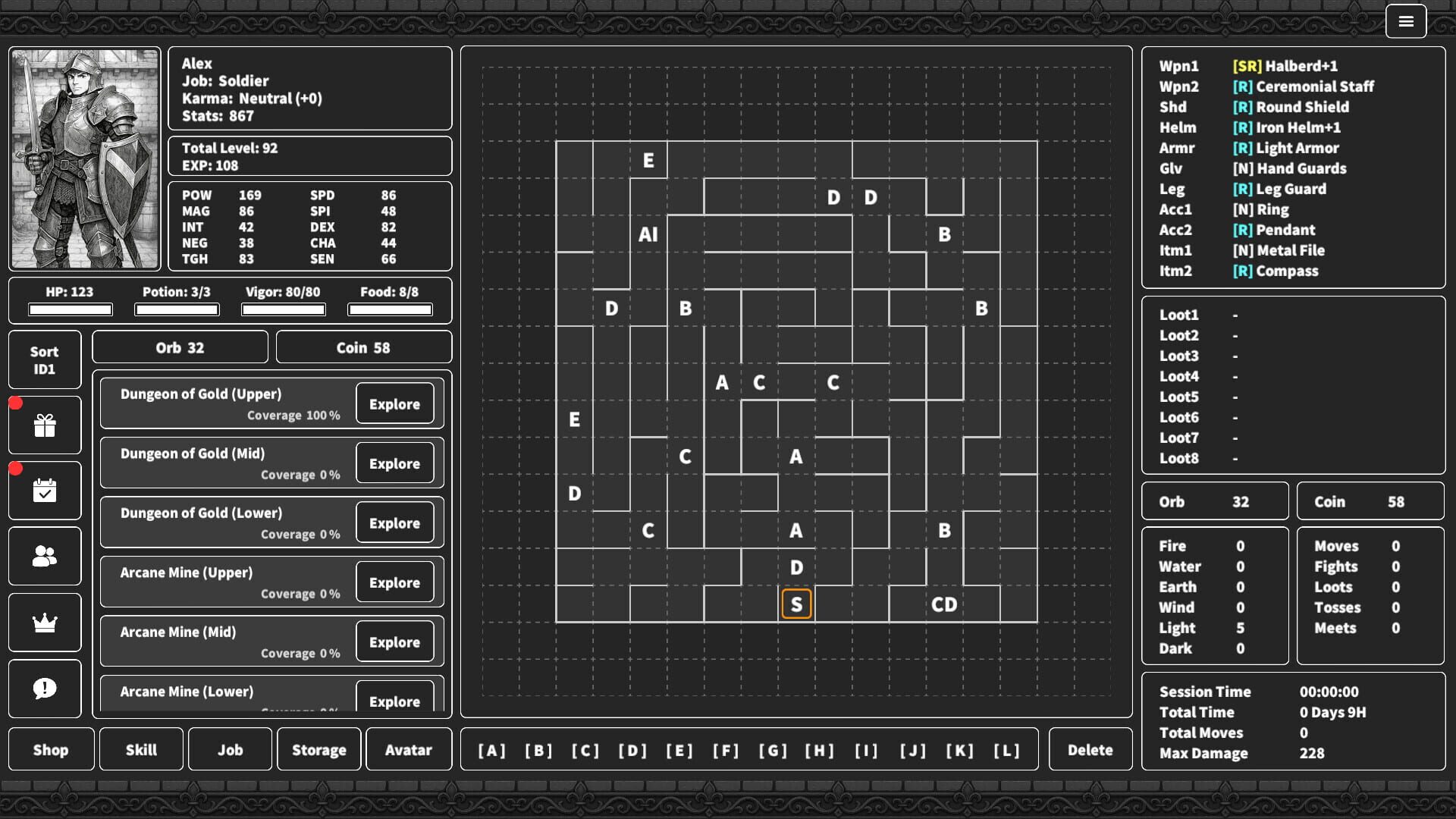Select the Compass item entry
The width and height of the screenshot is (1456, 819).
1276,271
